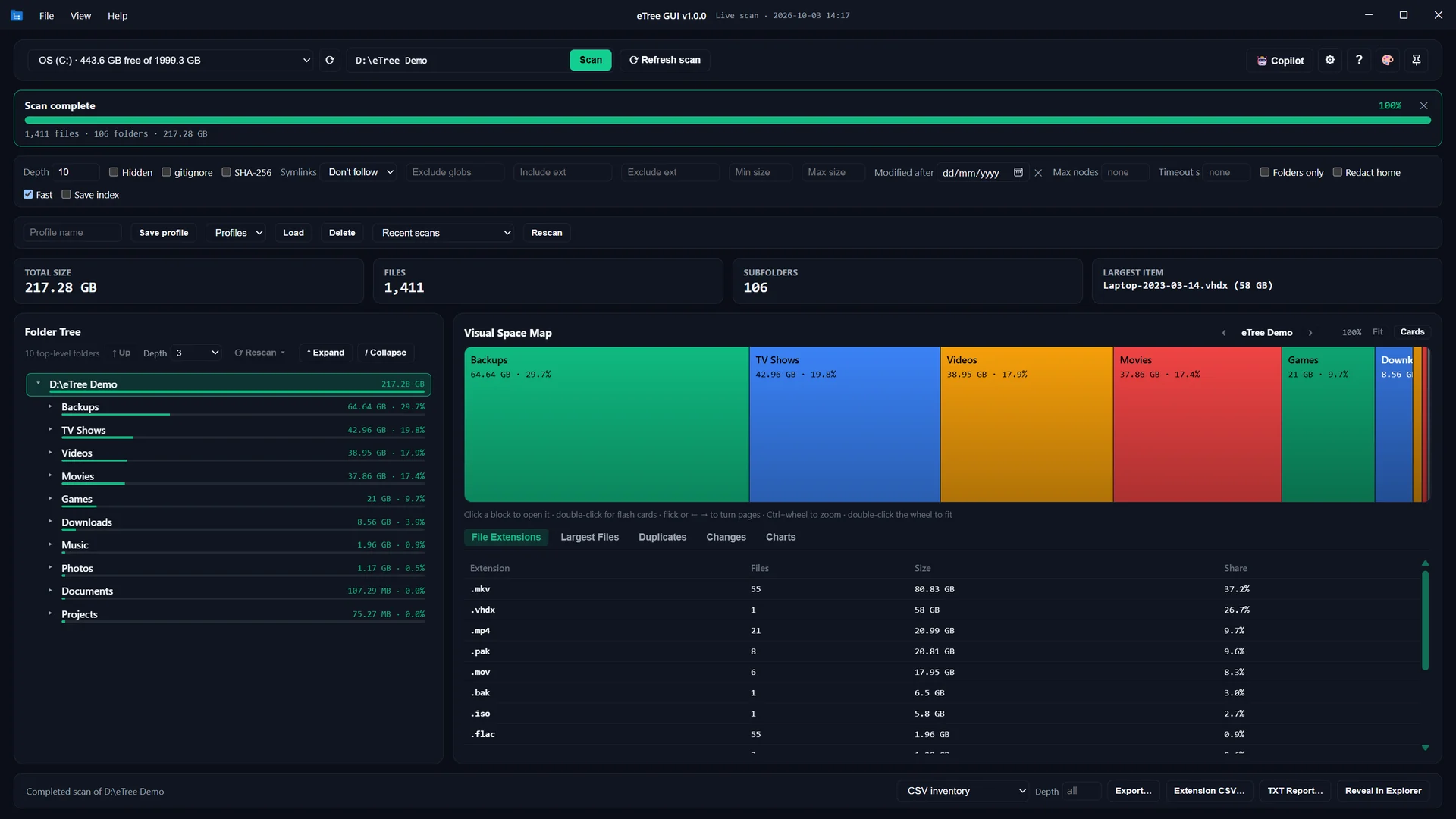Check the Folders only option
The width and height of the screenshot is (1456, 819).
(1264, 172)
